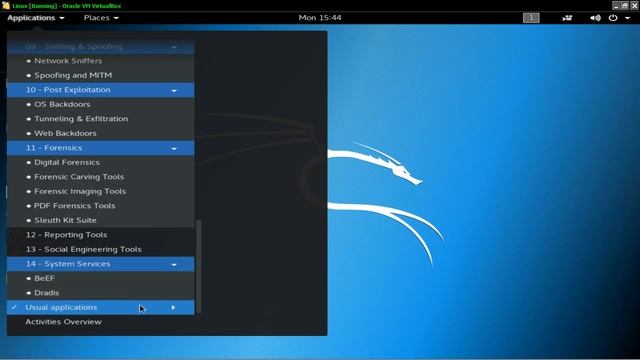Toggle Usual applications checkmark item
640x360 pixels.
click(x=100, y=307)
